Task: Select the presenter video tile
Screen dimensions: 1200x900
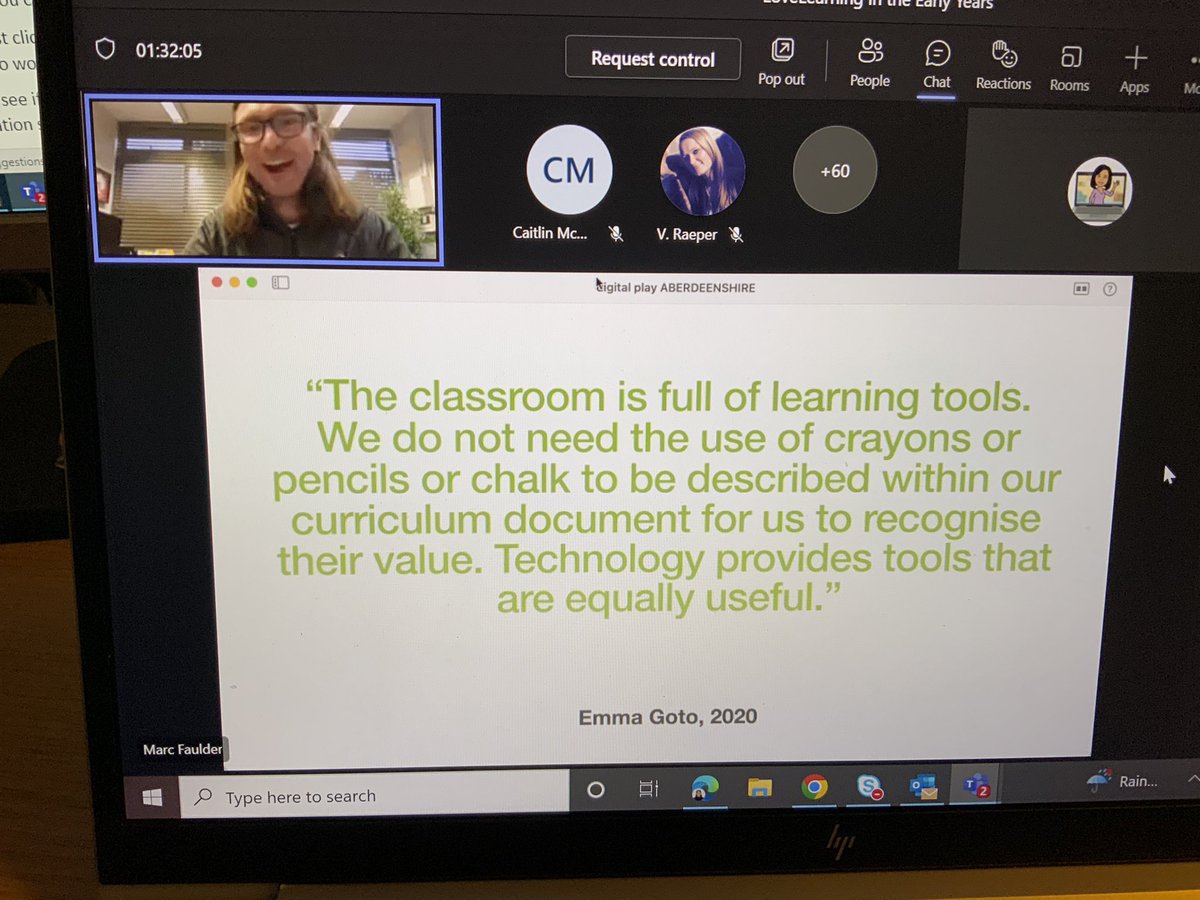Action: [265, 179]
